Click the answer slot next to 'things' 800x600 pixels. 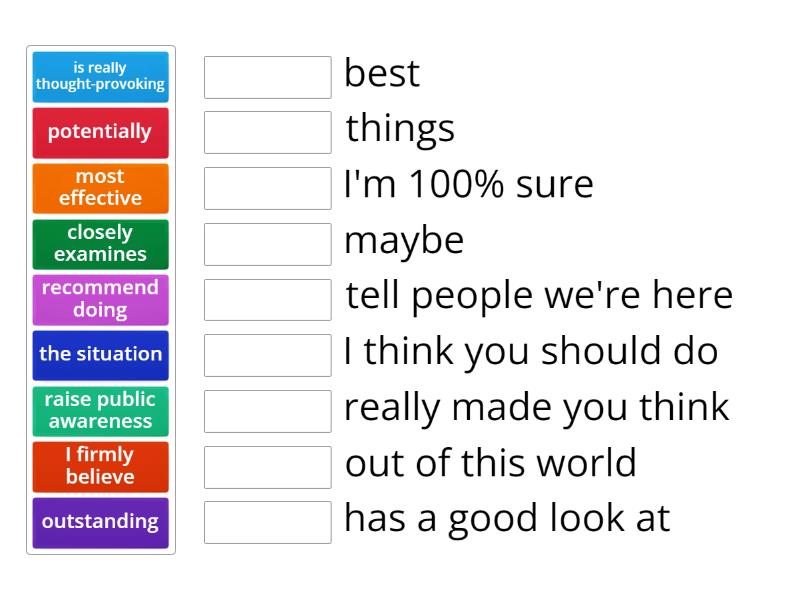click(268, 133)
